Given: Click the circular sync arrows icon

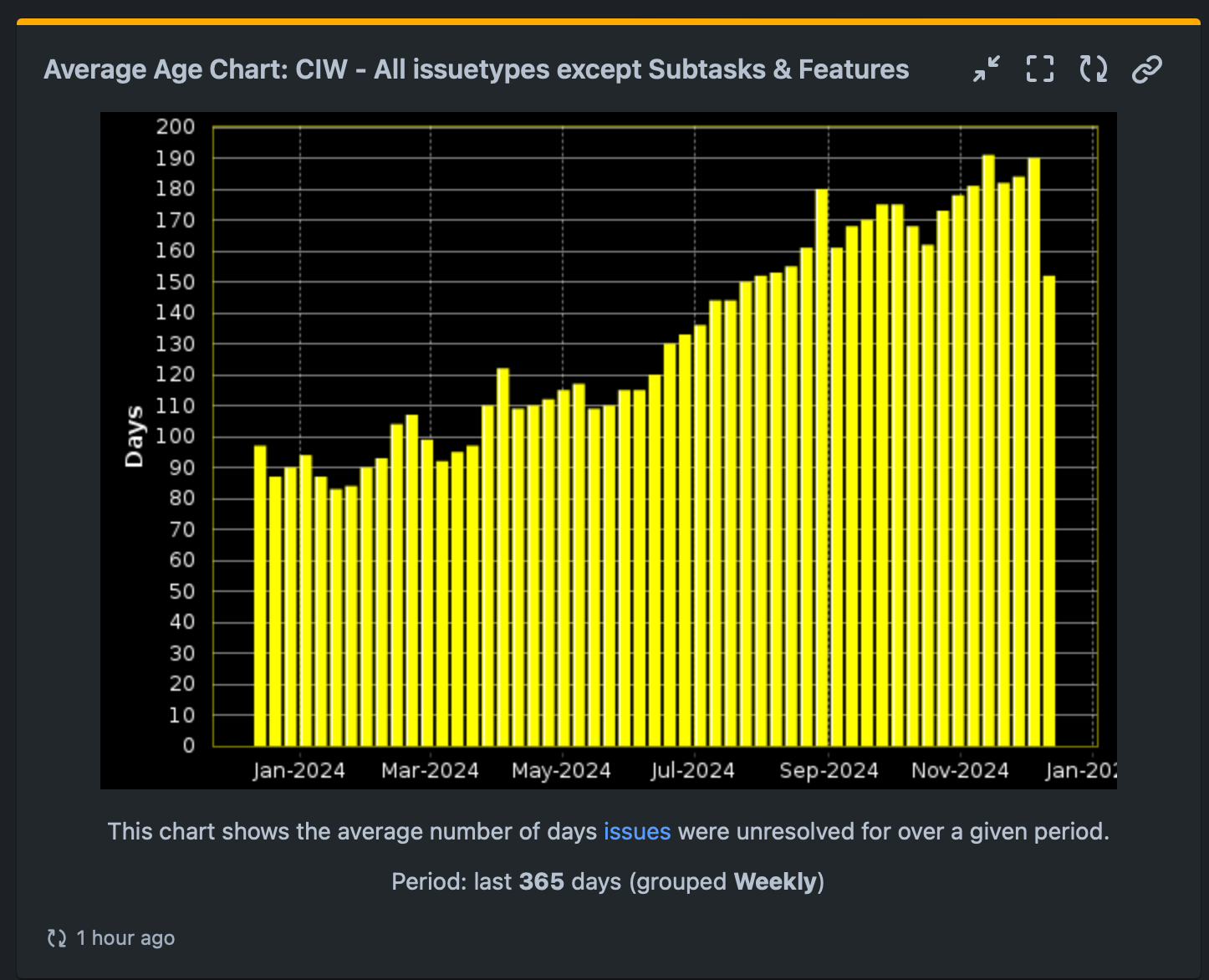Looking at the screenshot, I should [x=1092, y=69].
